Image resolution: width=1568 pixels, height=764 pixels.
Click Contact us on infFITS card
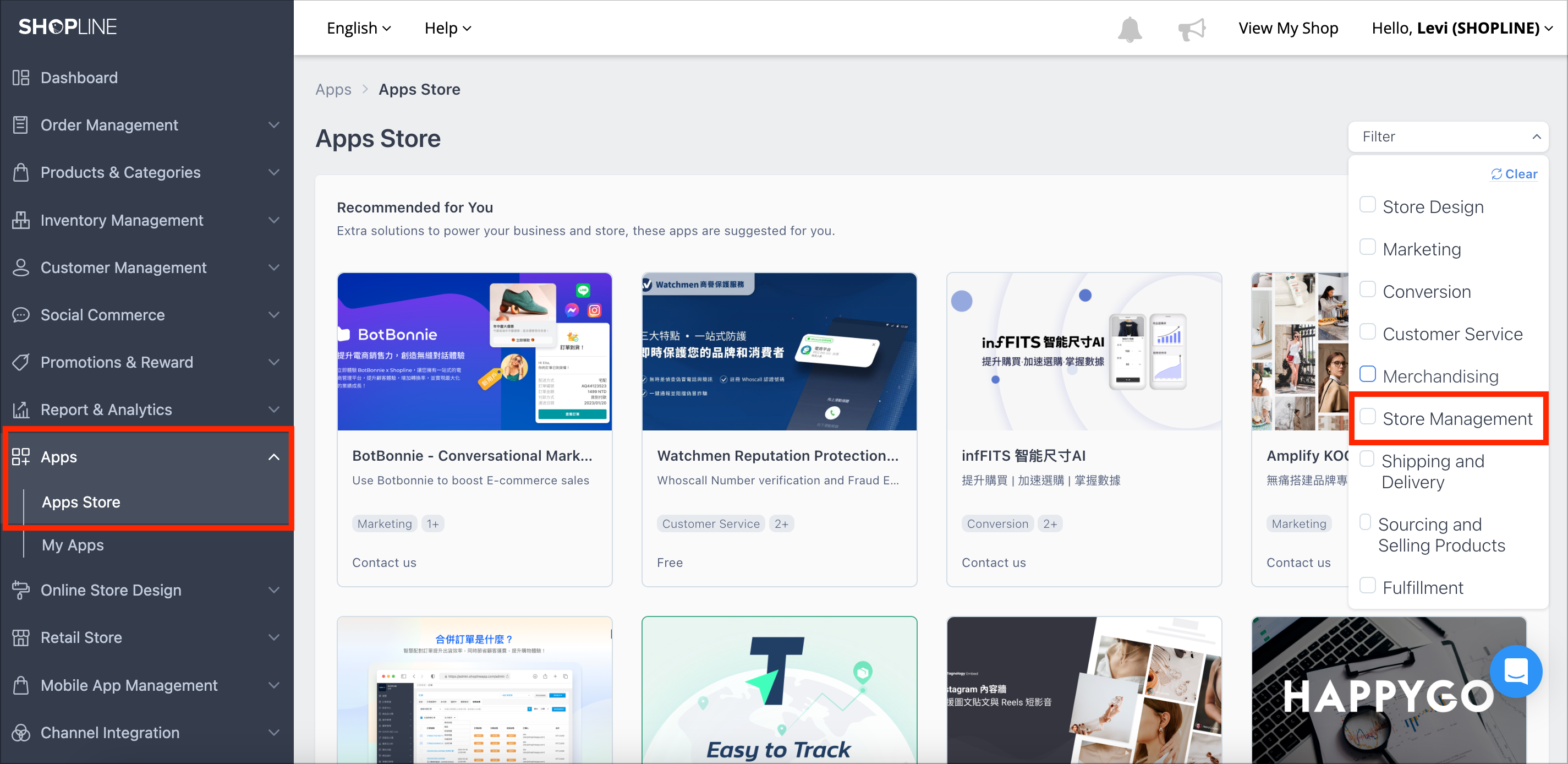point(994,563)
